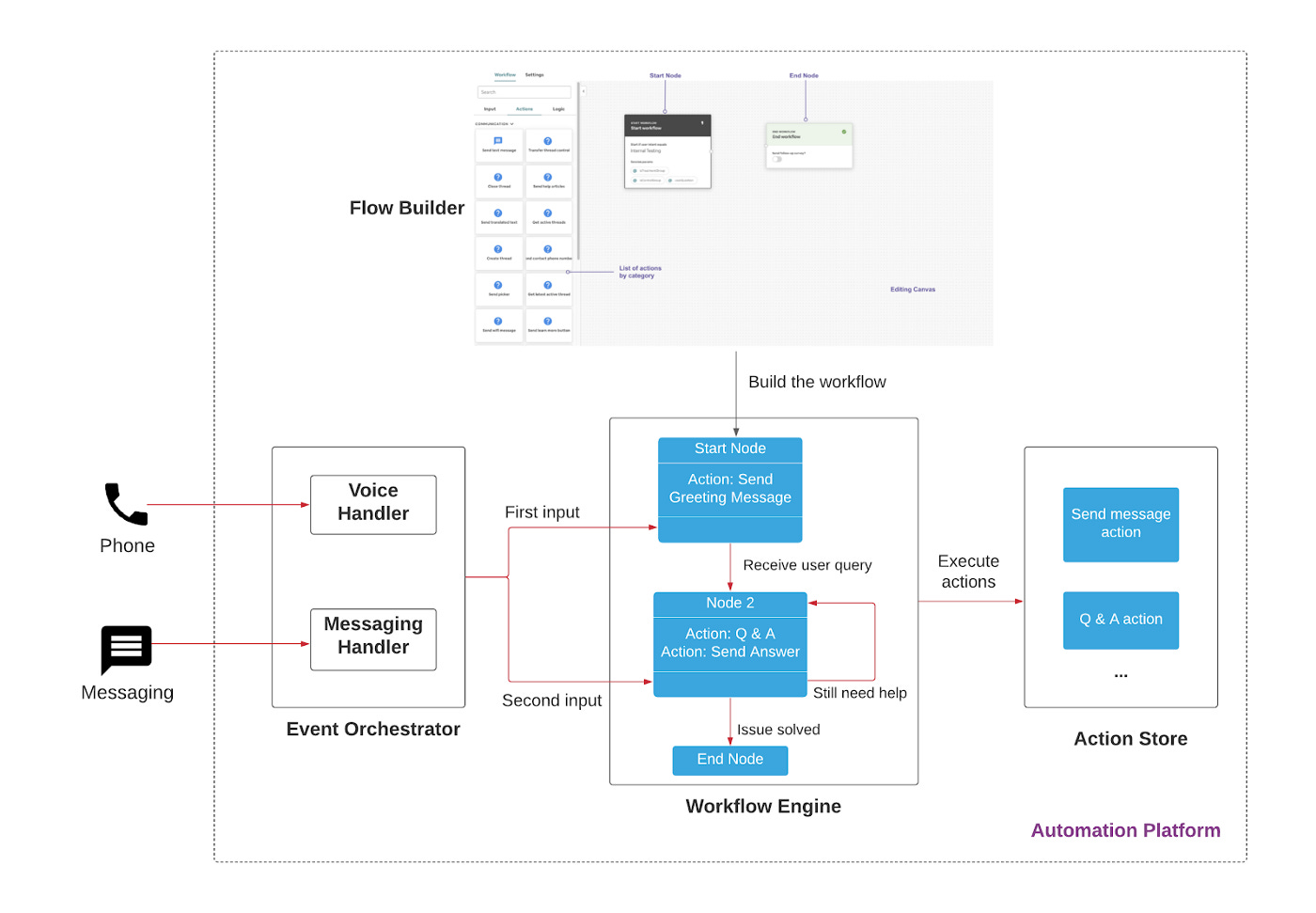
Task: Collapse the actions sidebar with arrow button
Action: click(584, 91)
